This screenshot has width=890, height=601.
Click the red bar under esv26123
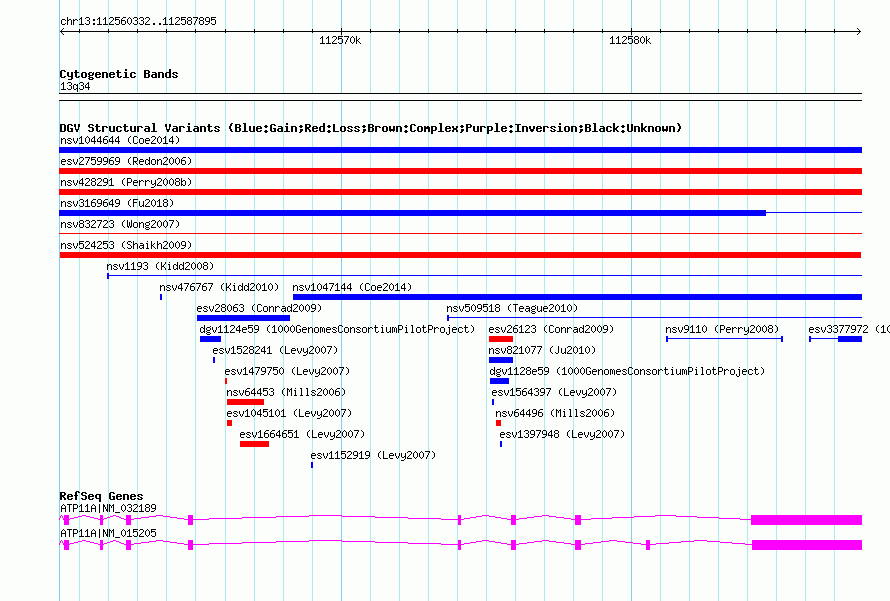point(501,339)
